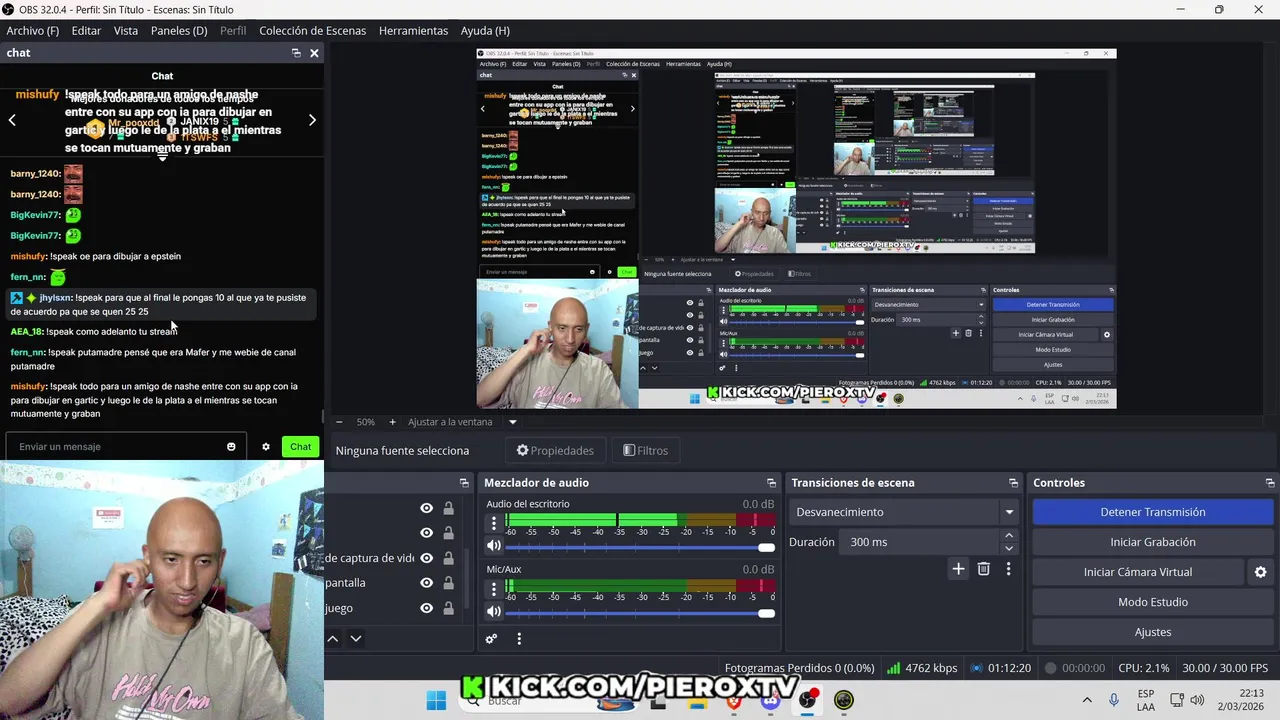Delete transition using the trash icon
The image size is (1280, 720).
point(984,569)
